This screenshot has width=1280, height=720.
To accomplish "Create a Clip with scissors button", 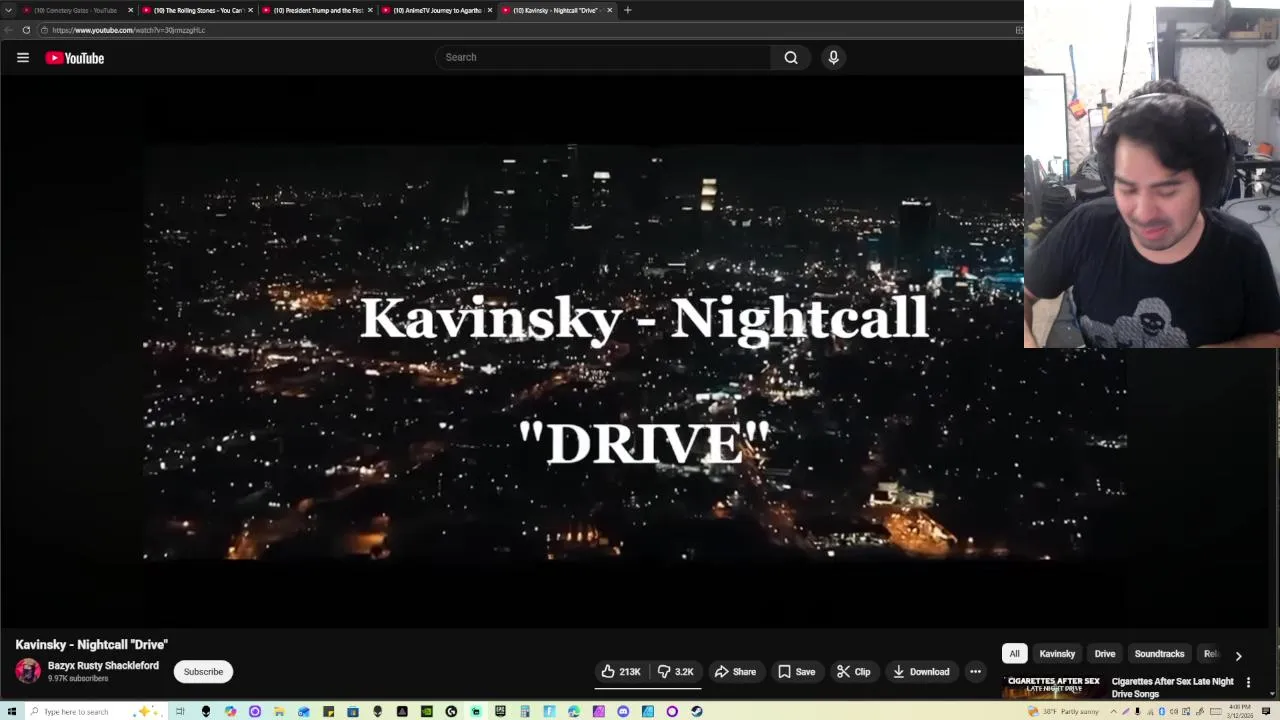I will tap(853, 672).
